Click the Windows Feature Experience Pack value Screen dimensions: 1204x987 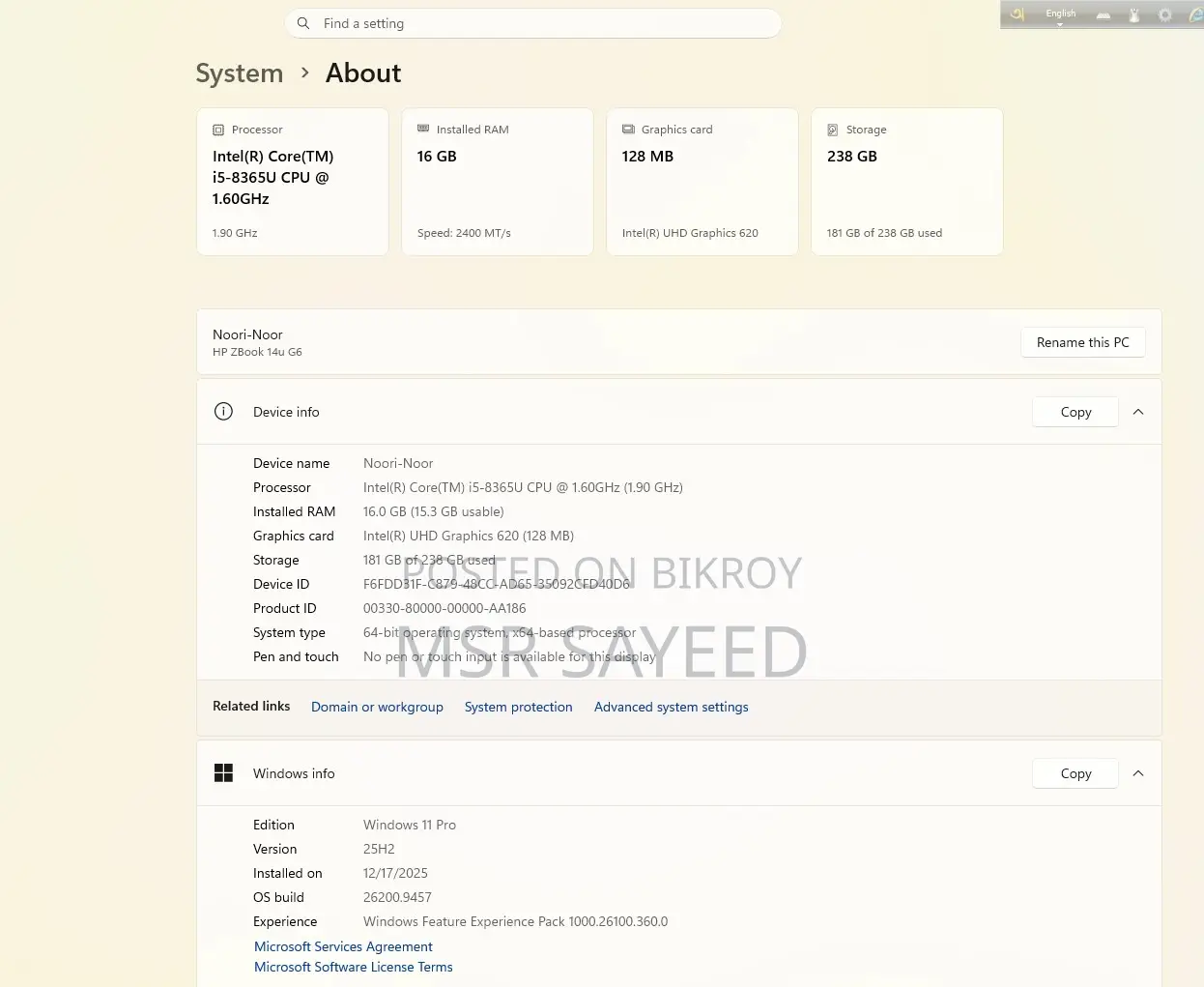516,921
